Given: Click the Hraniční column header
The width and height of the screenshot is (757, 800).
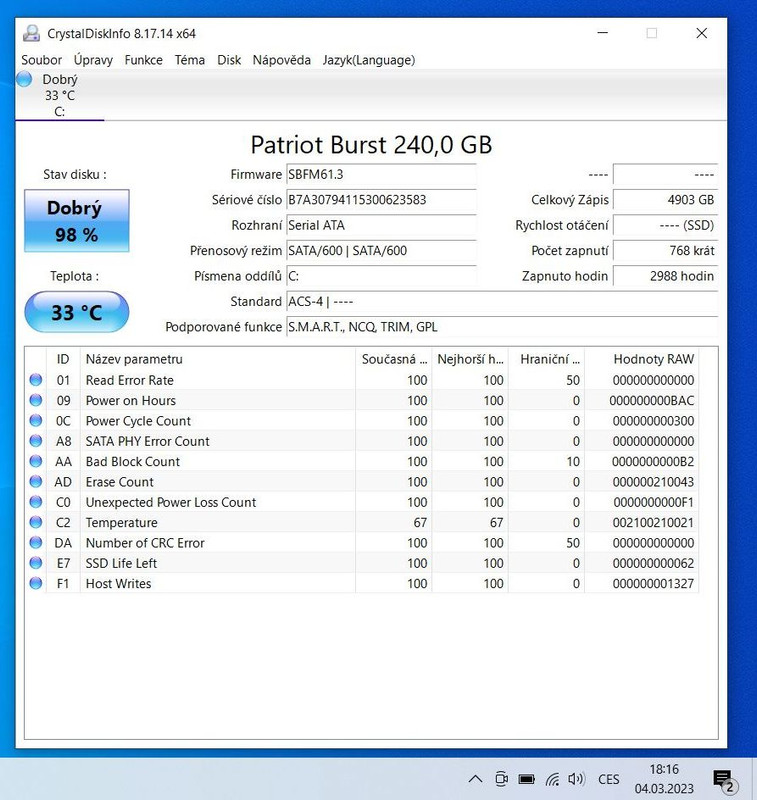Looking at the screenshot, I should (546, 359).
